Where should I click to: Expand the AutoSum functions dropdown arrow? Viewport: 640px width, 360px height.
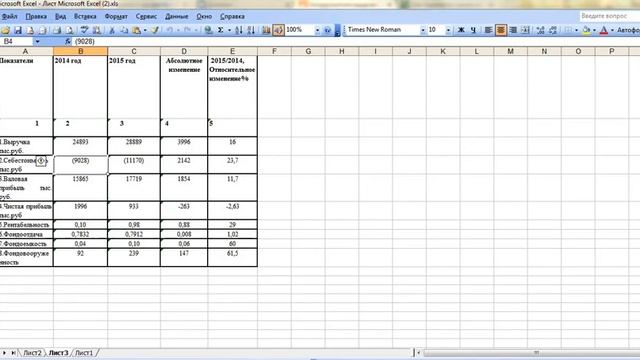229,31
